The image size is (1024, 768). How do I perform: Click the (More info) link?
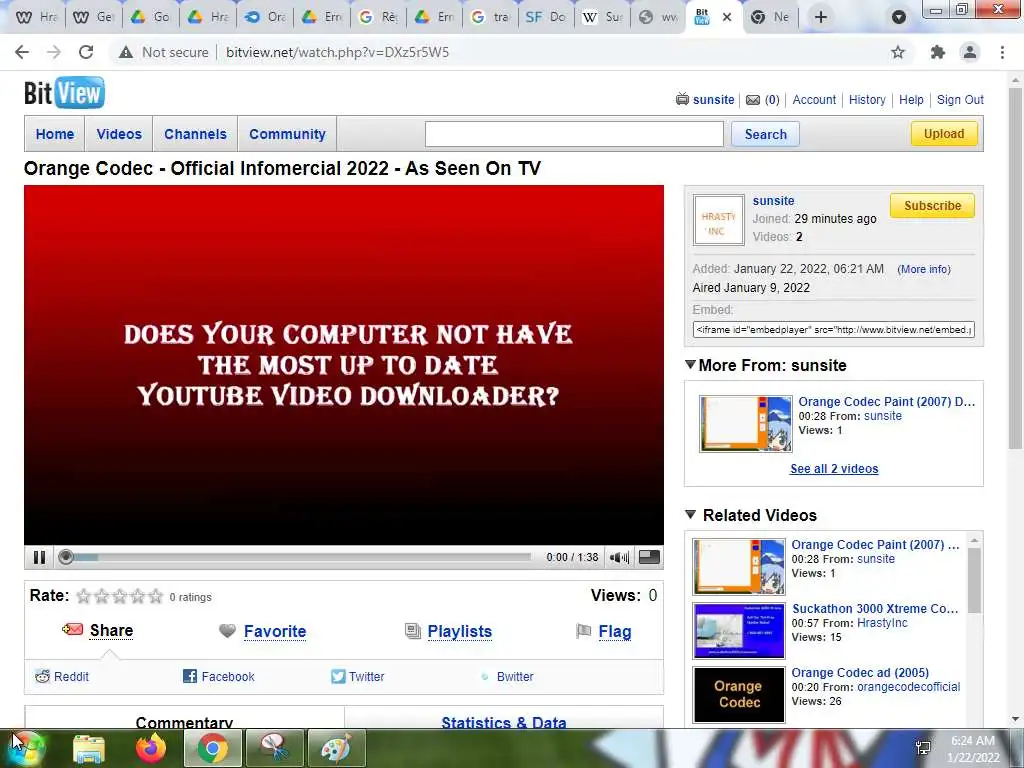(x=923, y=269)
